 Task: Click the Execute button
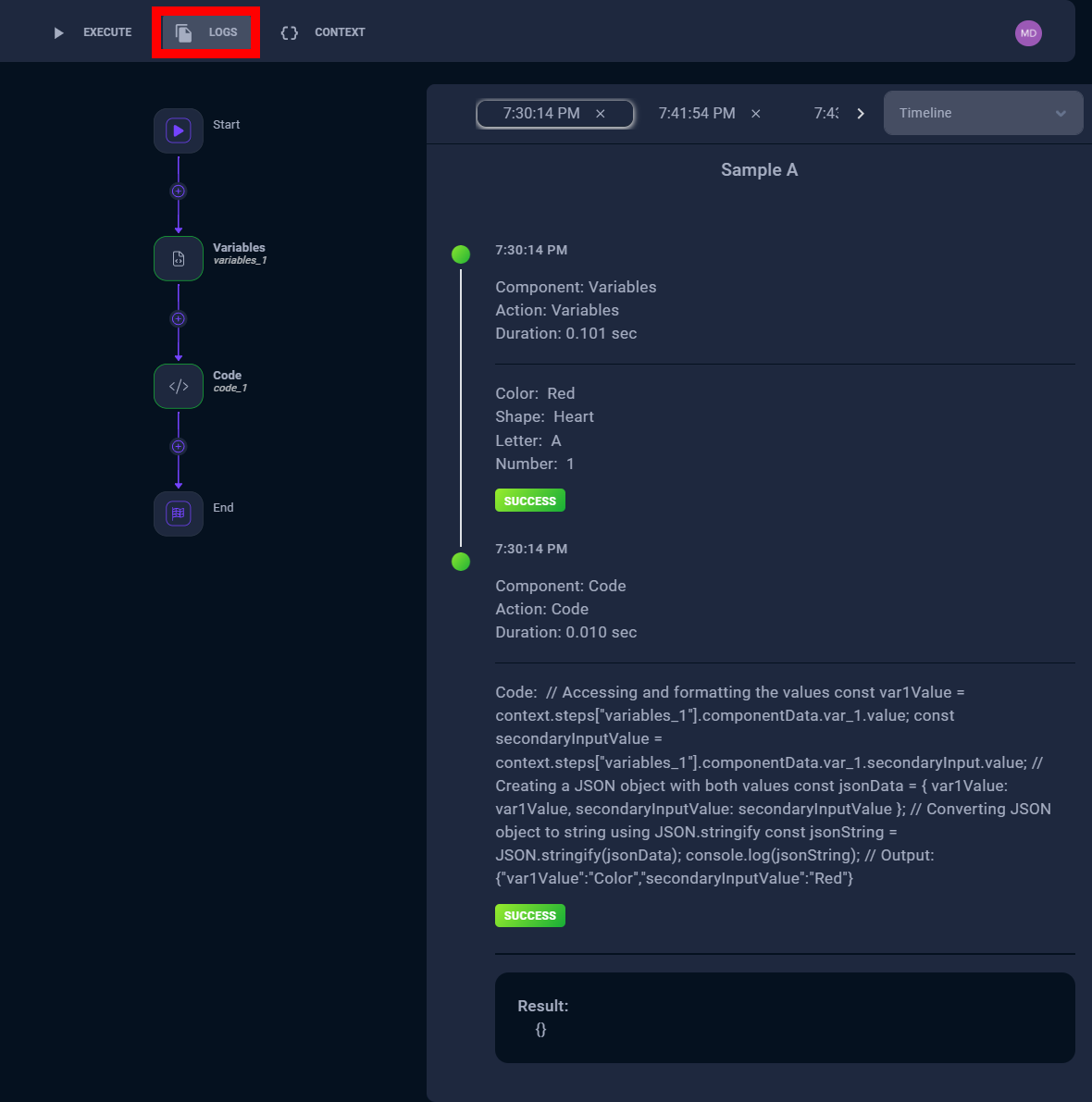click(x=93, y=32)
